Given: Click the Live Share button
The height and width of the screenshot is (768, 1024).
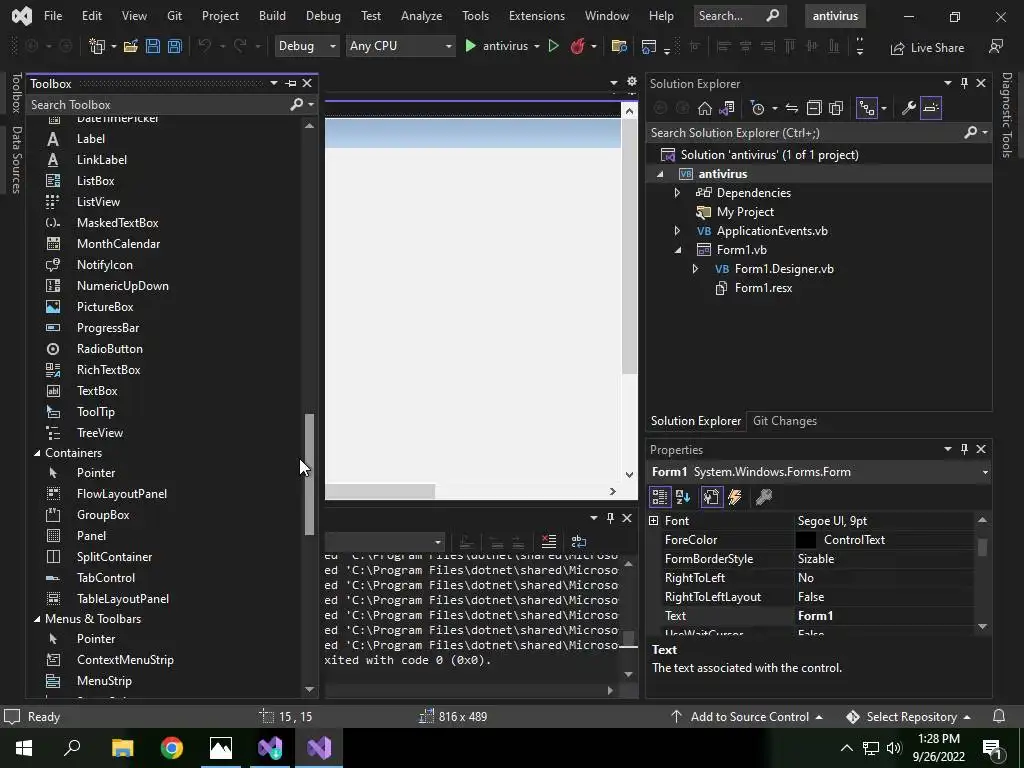Looking at the screenshot, I should click(927, 48).
